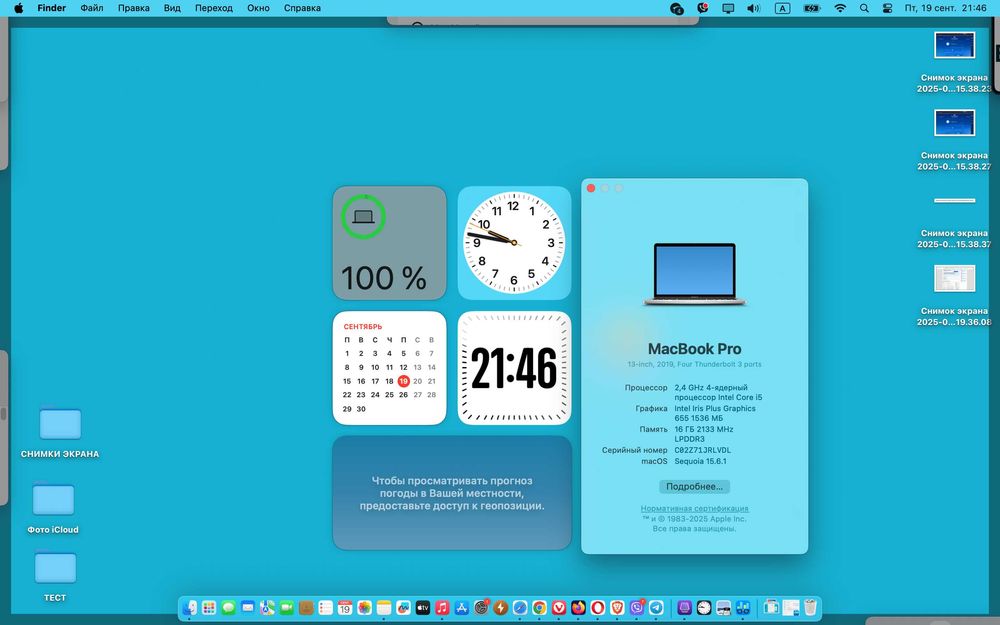Viewport: 1000px width, 625px height.
Task: Launch Photos from the dock
Action: 364,608
